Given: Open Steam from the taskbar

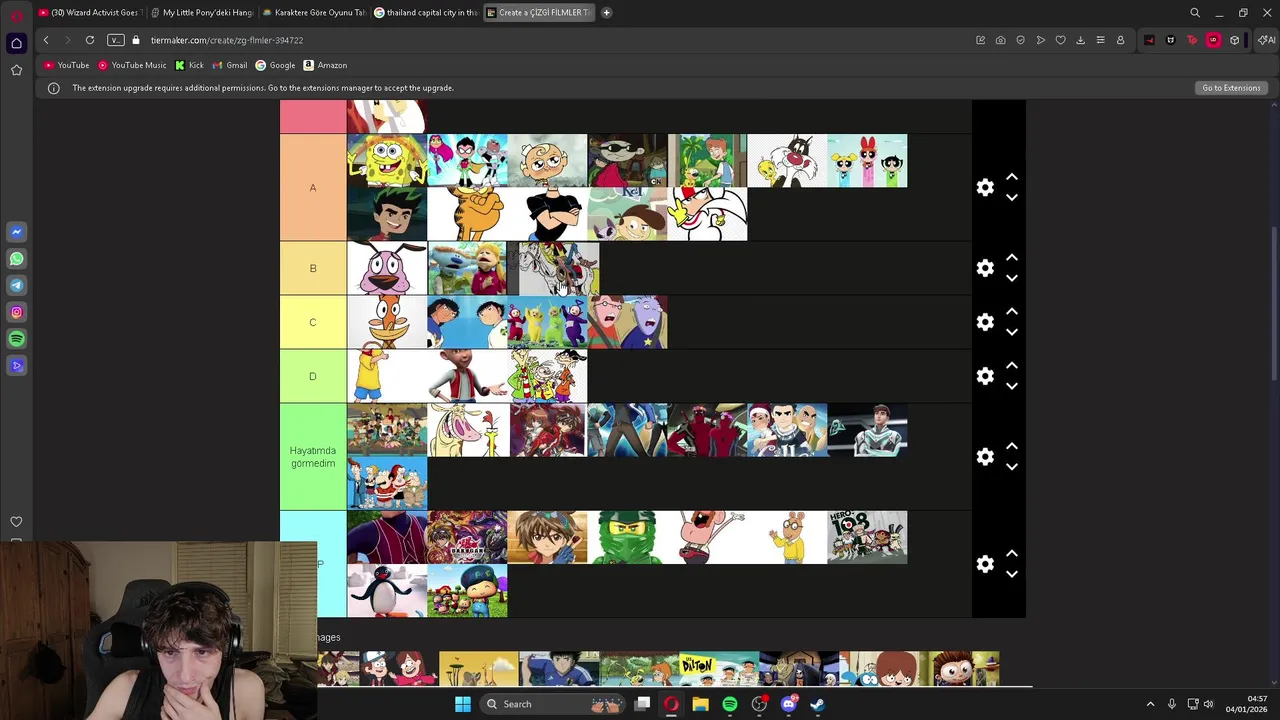Looking at the screenshot, I should coord(817,704).
